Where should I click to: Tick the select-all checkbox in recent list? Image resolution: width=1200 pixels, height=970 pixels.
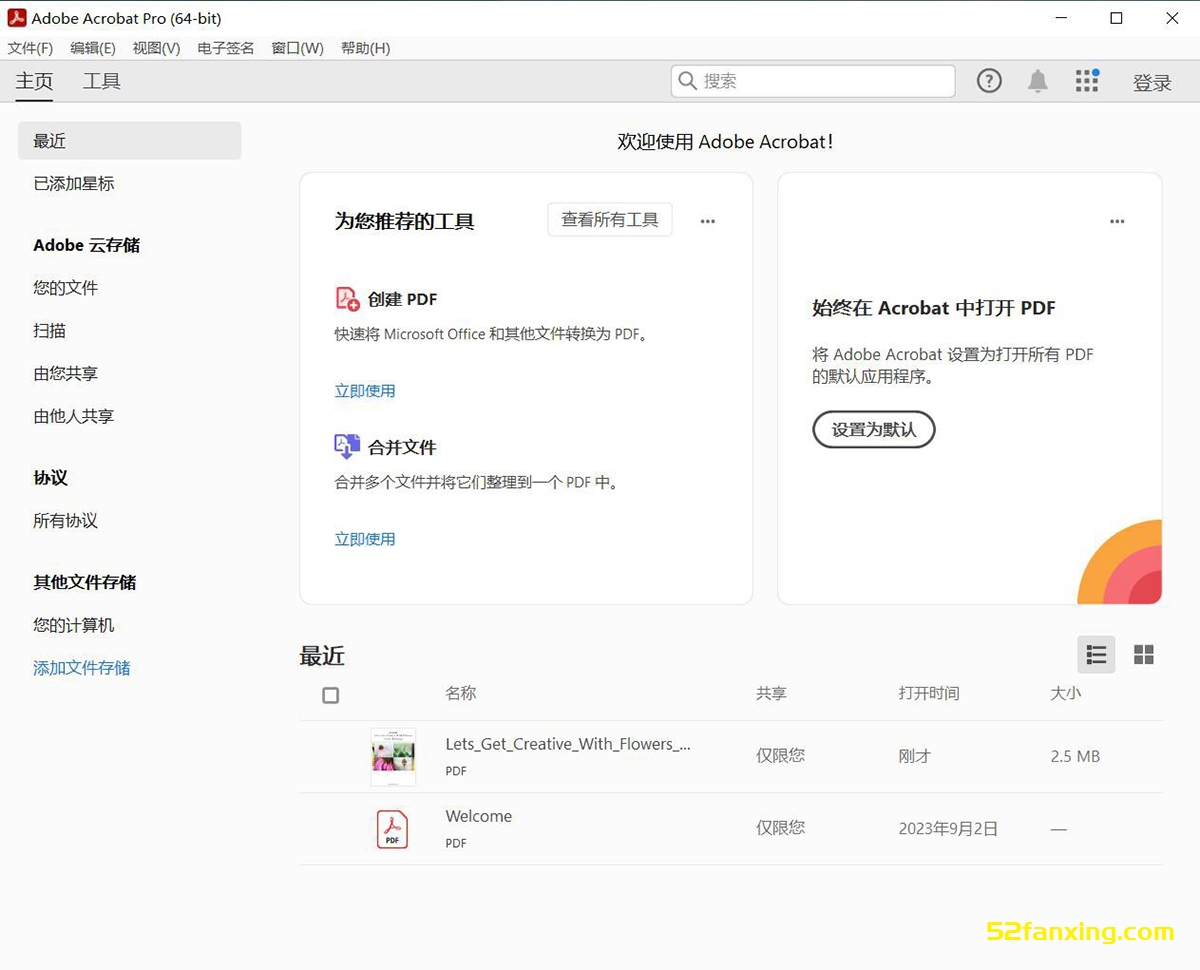click(331, 695)
